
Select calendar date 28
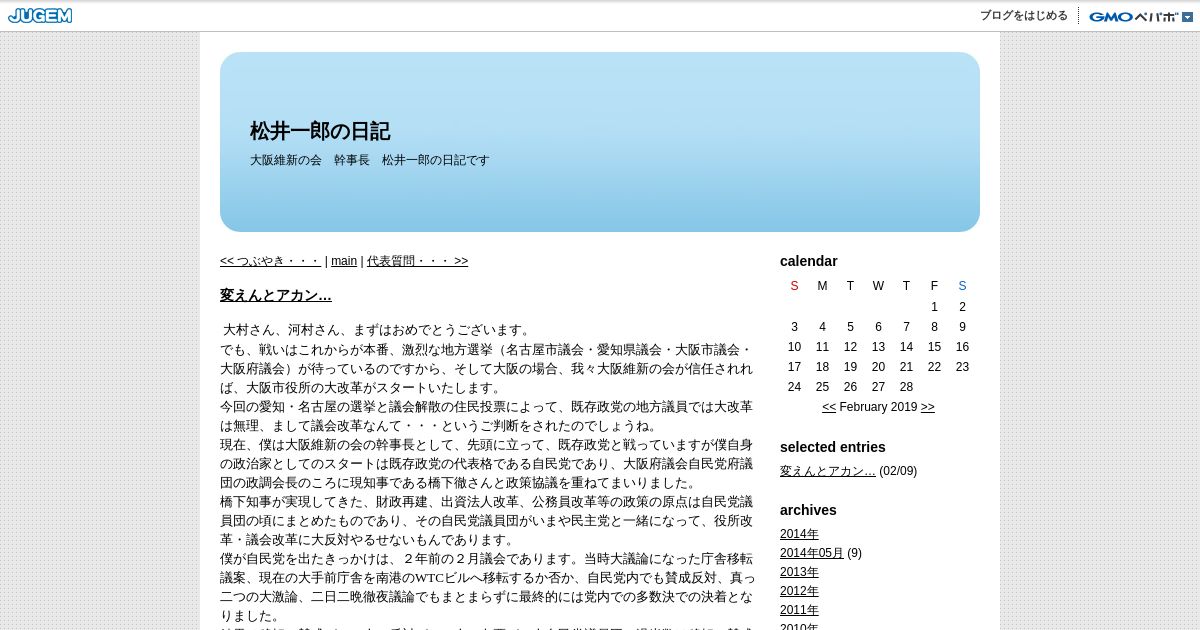click(906, 387)
